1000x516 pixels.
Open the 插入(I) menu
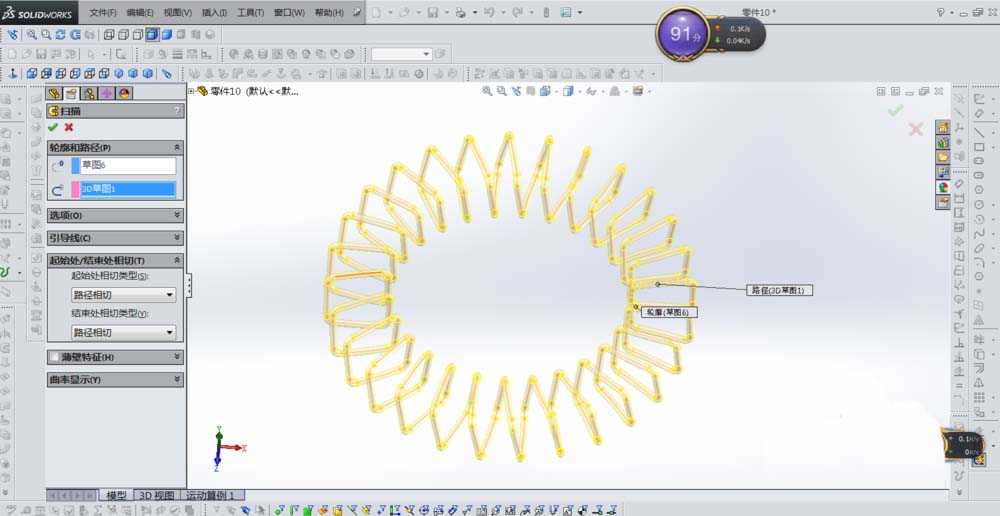[x=214, y=13]
